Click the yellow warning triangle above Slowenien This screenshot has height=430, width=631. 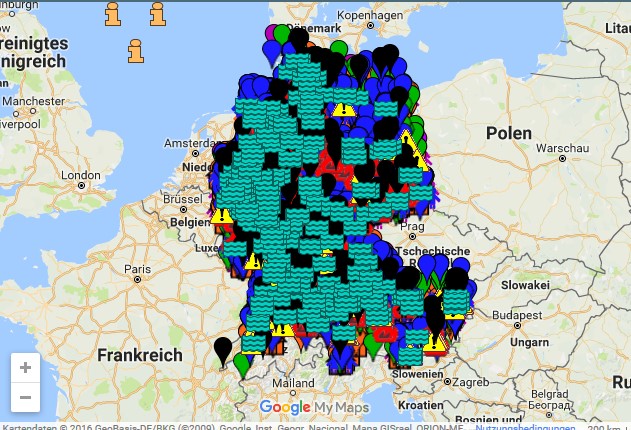[x=433, y=344]
